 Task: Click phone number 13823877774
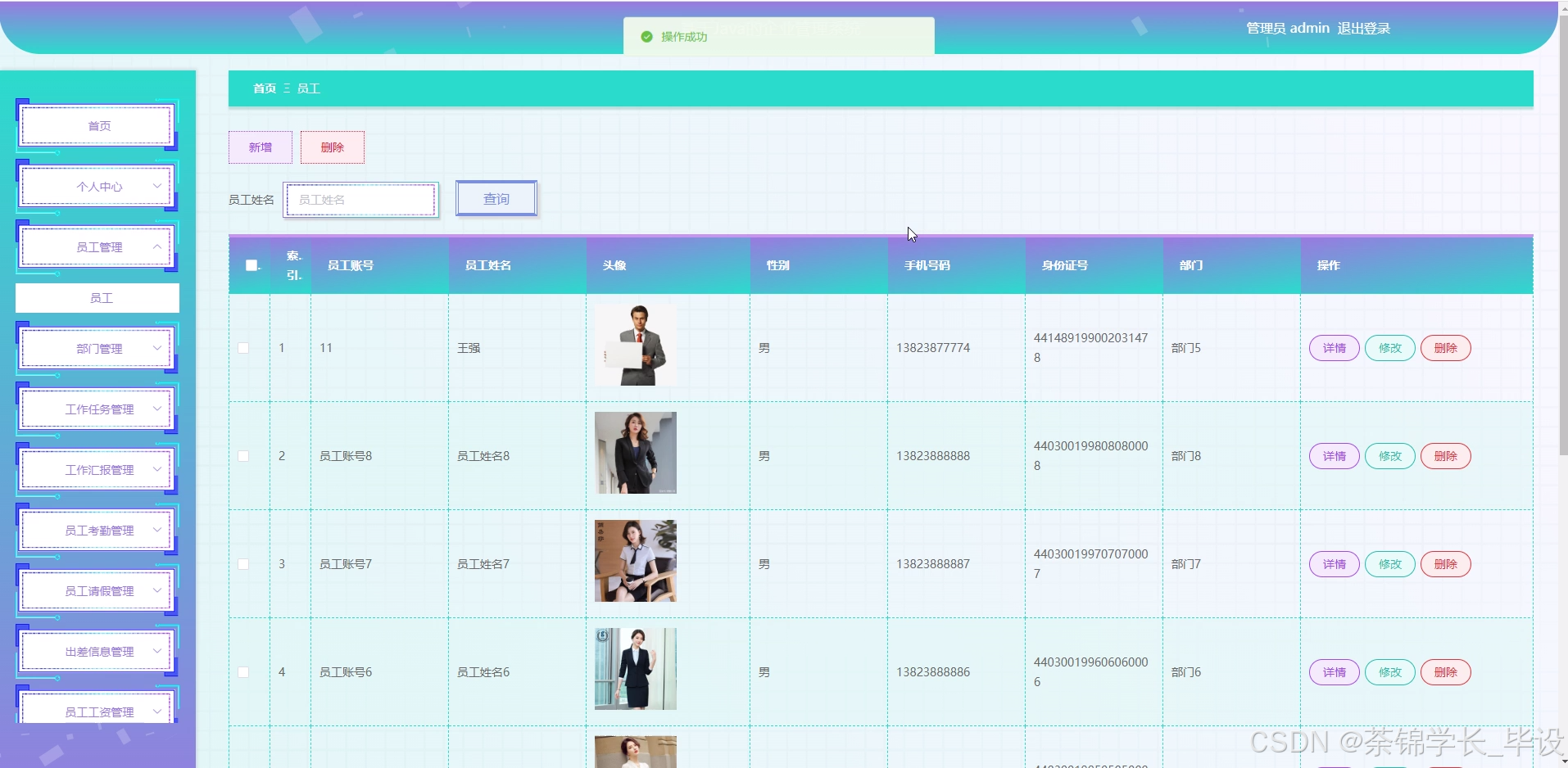pos(933,348)
